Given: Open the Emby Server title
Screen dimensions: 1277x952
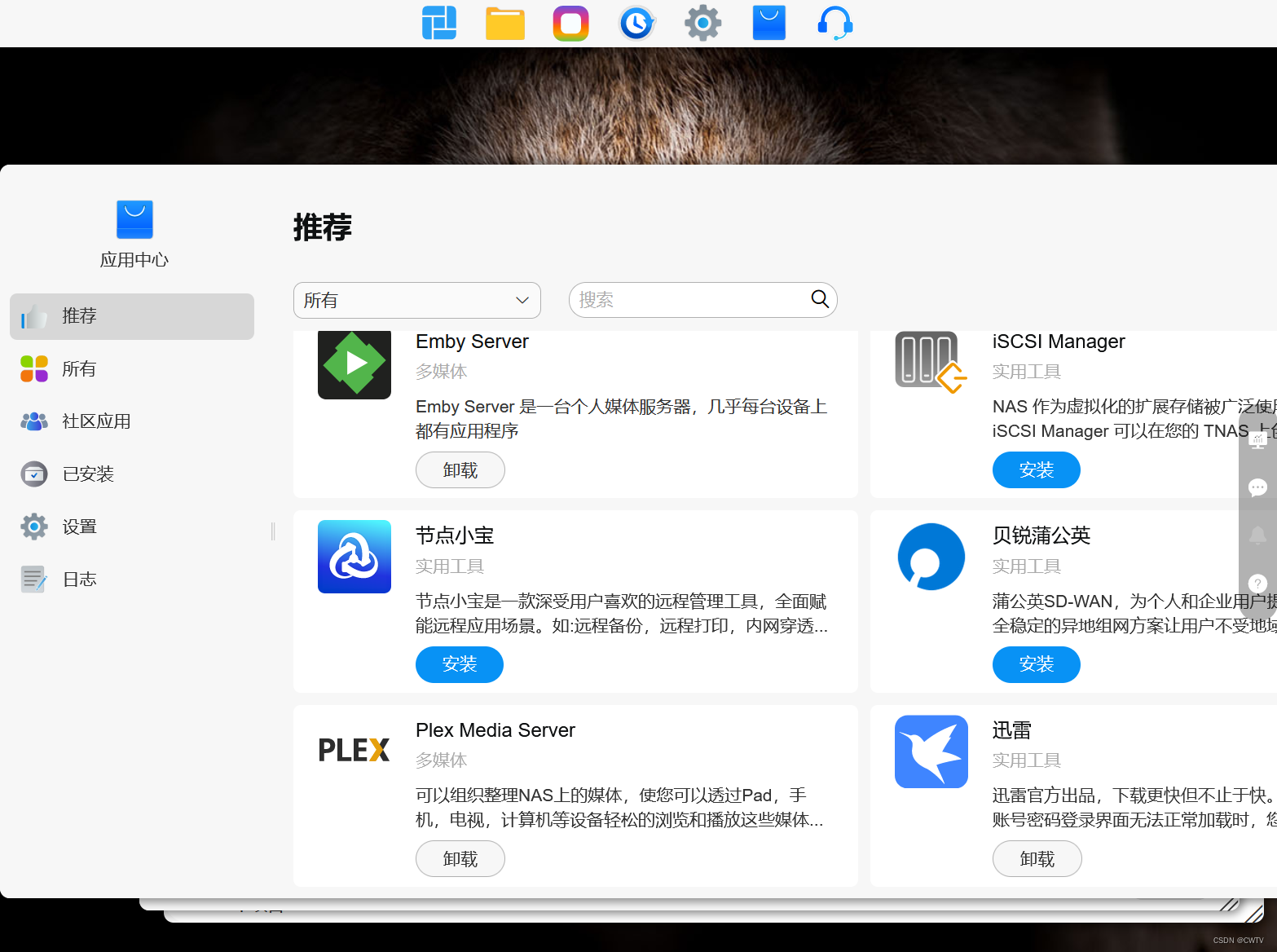Looking at the screenshot, I should point(472,342).
